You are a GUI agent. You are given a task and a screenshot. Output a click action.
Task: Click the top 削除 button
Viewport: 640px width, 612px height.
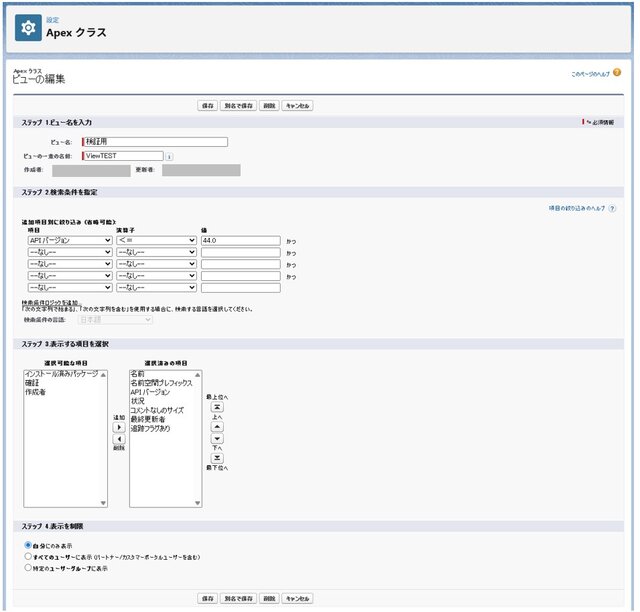(269, 106)
